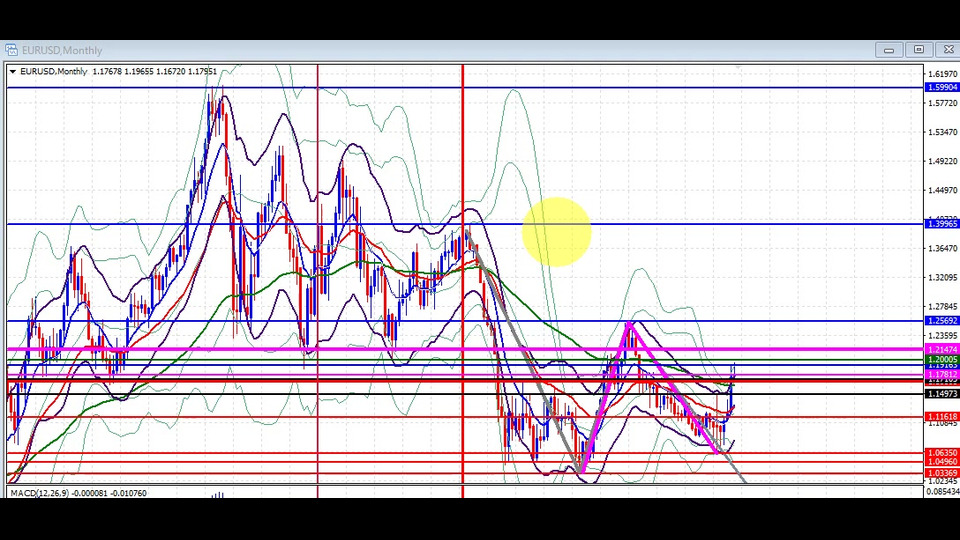This screenshot has height=540, width=960.
Task: Click the triangle arrow before EURUSD,Monthly label
Action: click(x=13, y=72)
